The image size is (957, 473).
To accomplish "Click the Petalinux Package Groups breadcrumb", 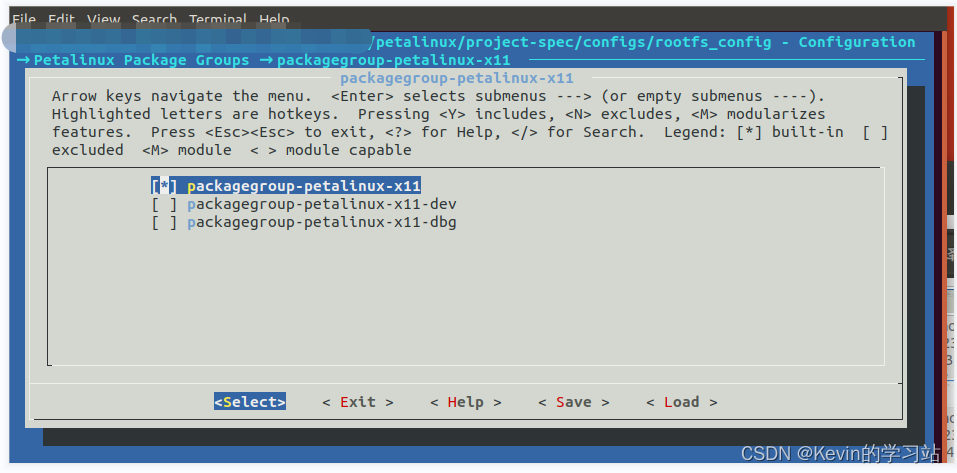I will tap(142, 60).
